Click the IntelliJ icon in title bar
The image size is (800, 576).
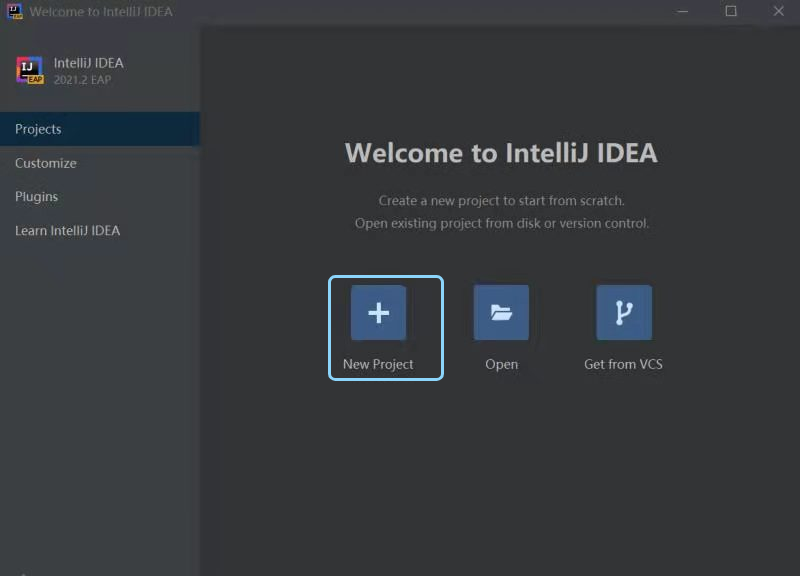[x=14, y=11]
